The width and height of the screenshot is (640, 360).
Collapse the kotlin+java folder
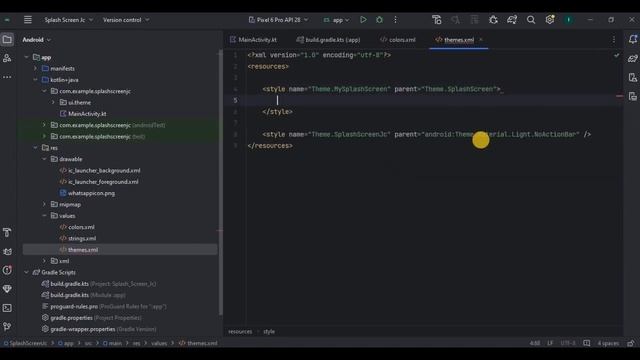pos(36,80)
